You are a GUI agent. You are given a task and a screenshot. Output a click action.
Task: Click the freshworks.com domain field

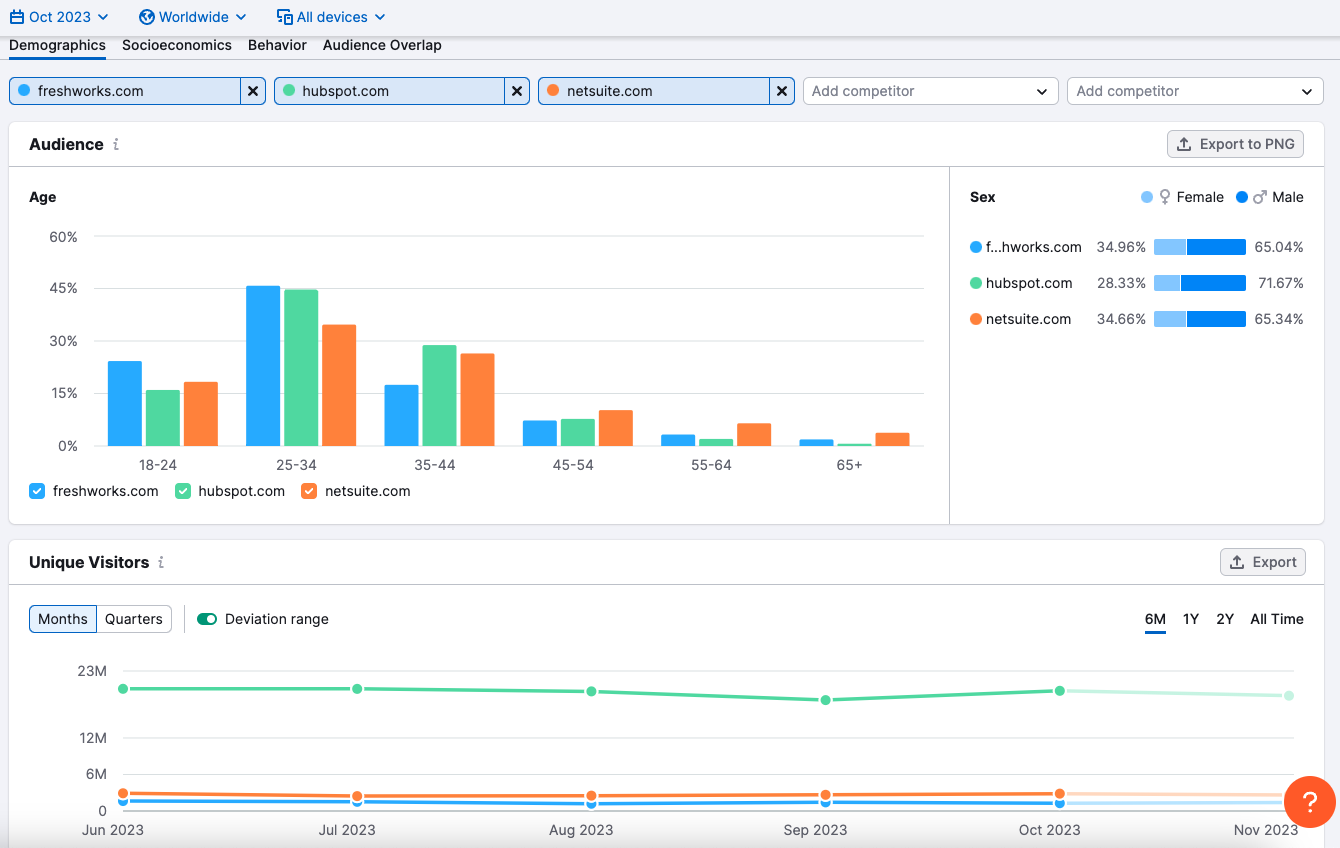tap(125, 91)
